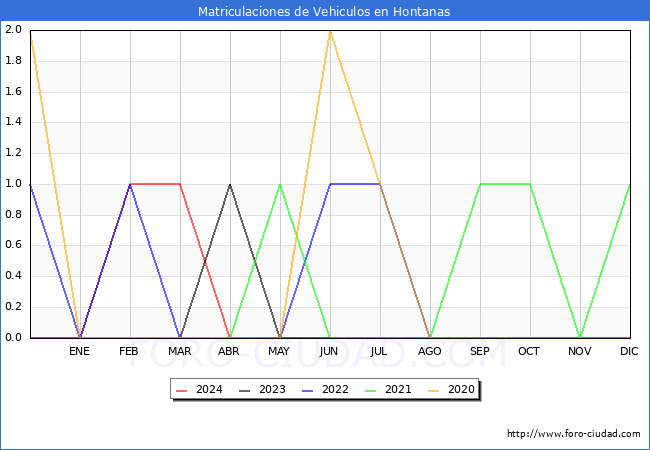Click the green 2021 line point at SEP
Screen dimensions: 650x450
click(480, 184)
